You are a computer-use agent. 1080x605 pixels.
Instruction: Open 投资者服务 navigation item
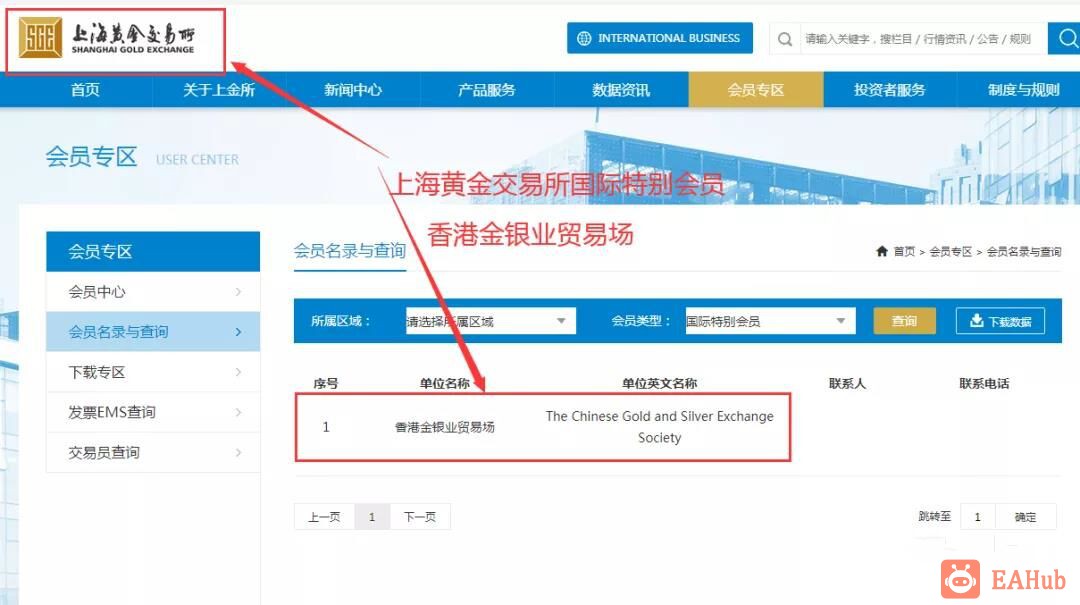[x=889, y=90]
